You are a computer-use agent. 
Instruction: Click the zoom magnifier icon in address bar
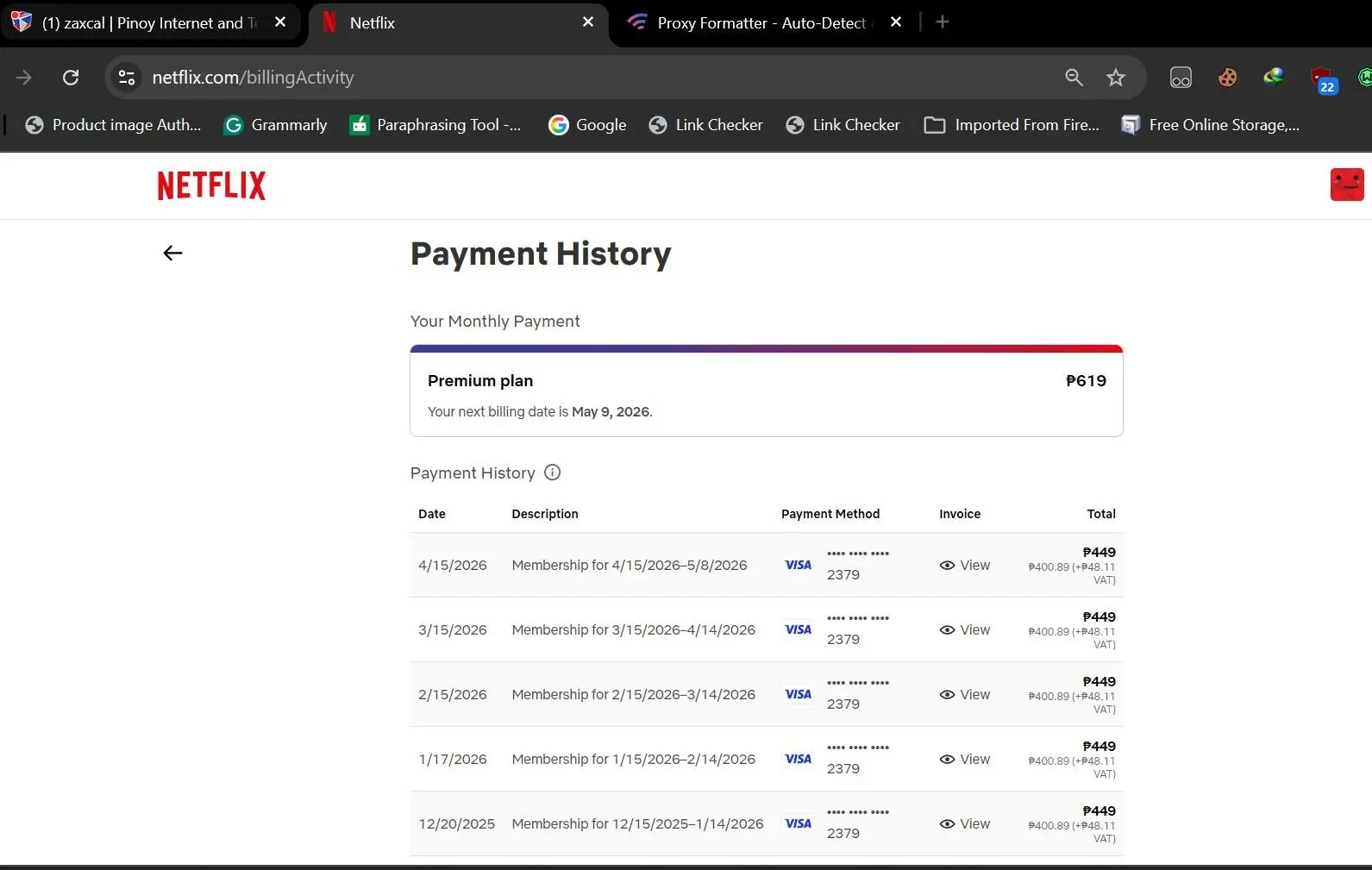[1074, 78]
